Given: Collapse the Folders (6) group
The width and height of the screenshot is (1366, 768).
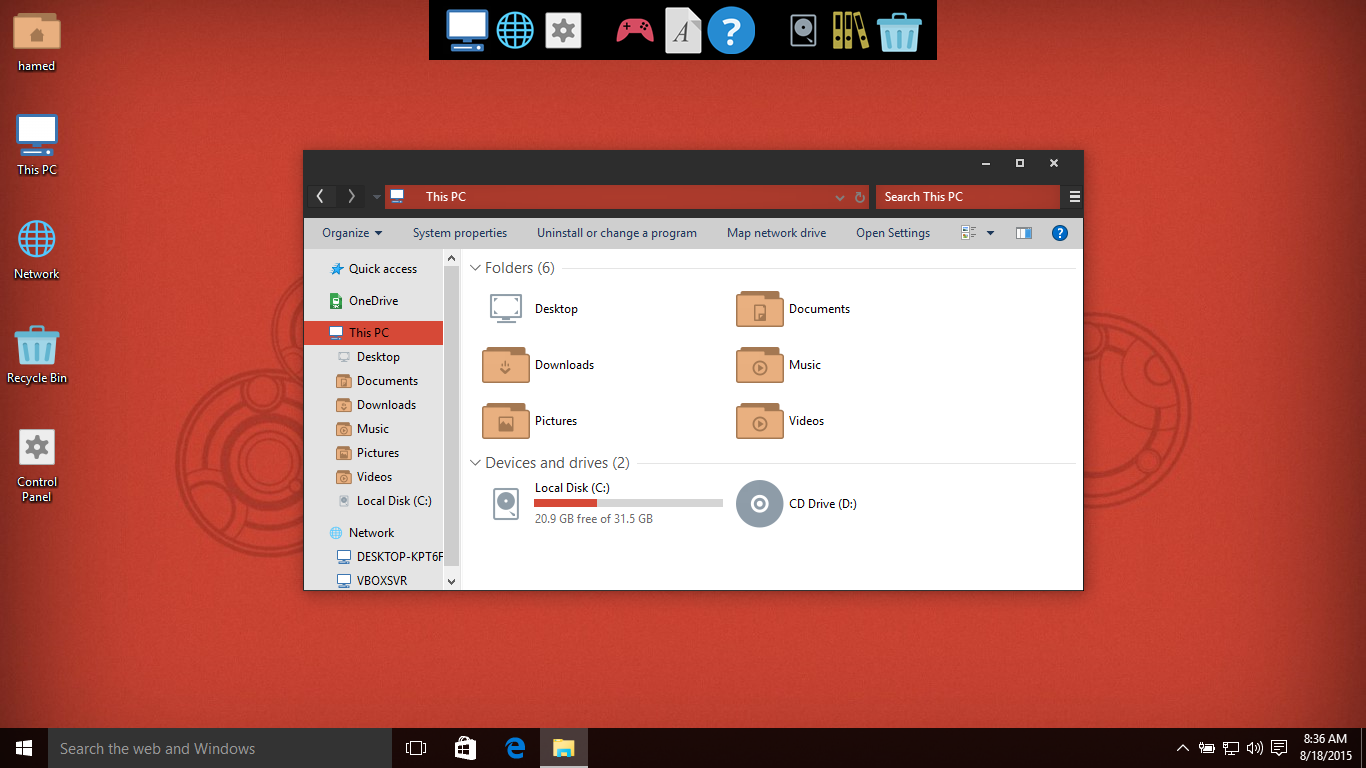Looking at the screenshot, I should point(476,268).
